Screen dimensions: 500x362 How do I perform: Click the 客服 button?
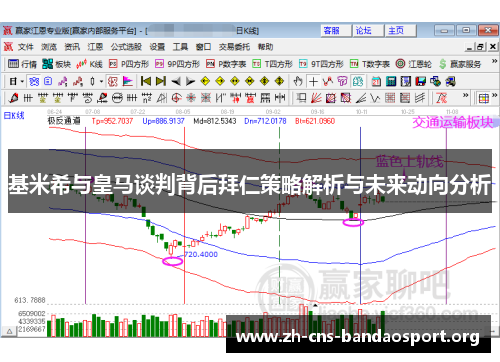335,31
